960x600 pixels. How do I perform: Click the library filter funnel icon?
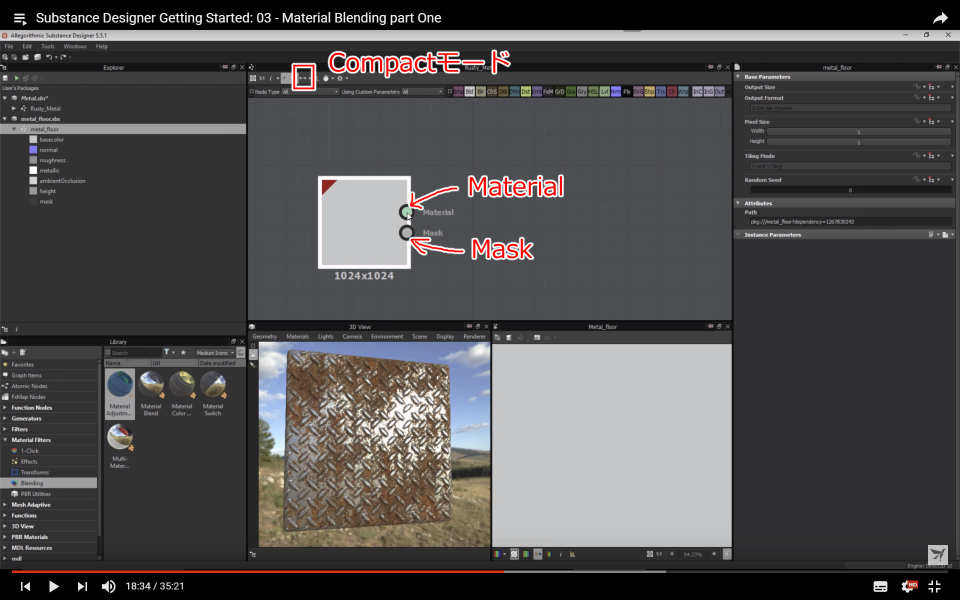pos(167,353)
